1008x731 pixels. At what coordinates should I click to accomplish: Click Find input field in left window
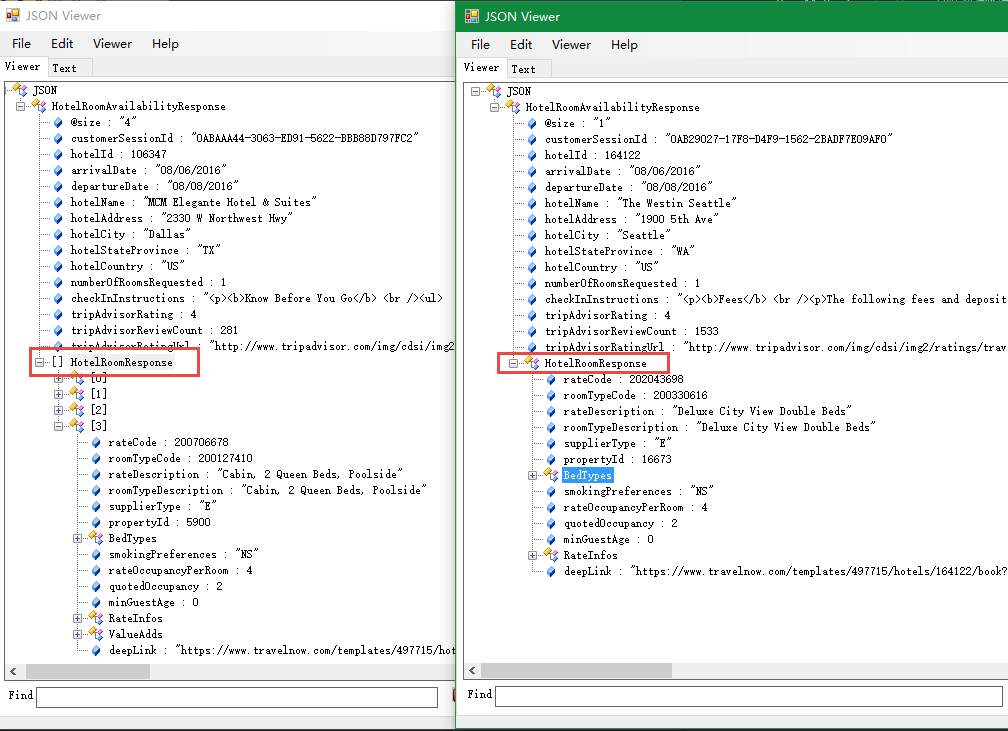[237, 697]
